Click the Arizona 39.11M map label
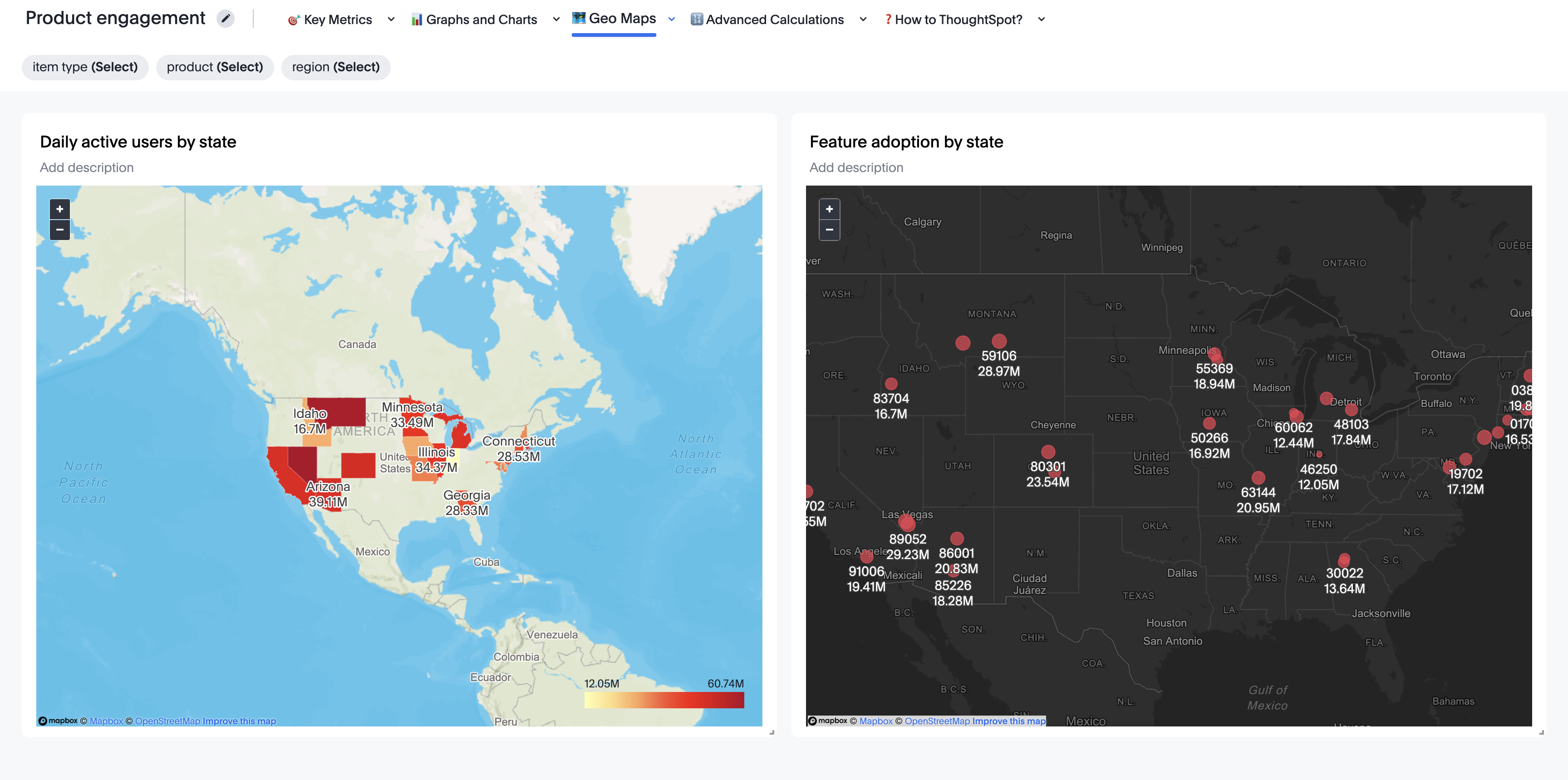 pyautogui.click(x=328, y=494)
